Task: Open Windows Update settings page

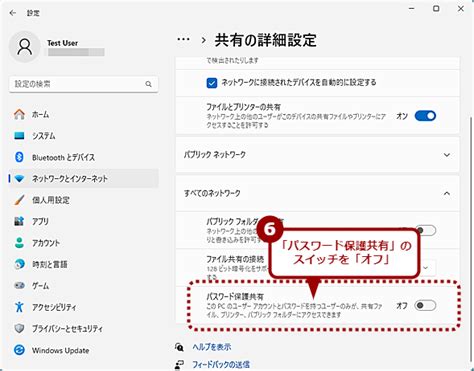Action: tap(84, 350)
